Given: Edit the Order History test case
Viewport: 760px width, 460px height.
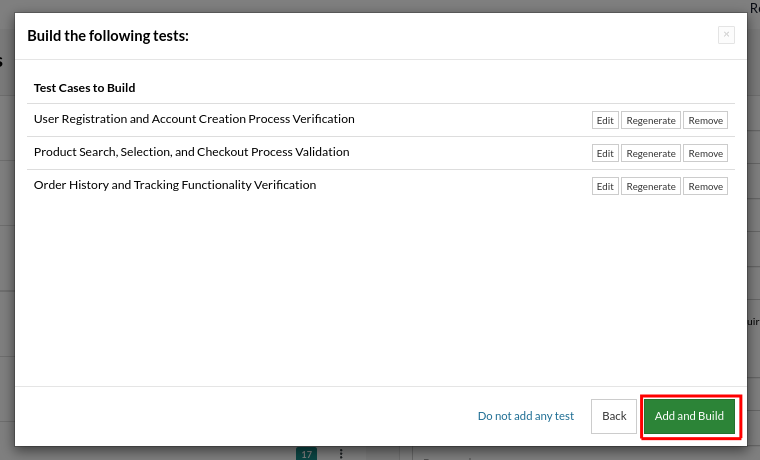Looking at the screenshot, I should 605,187.
